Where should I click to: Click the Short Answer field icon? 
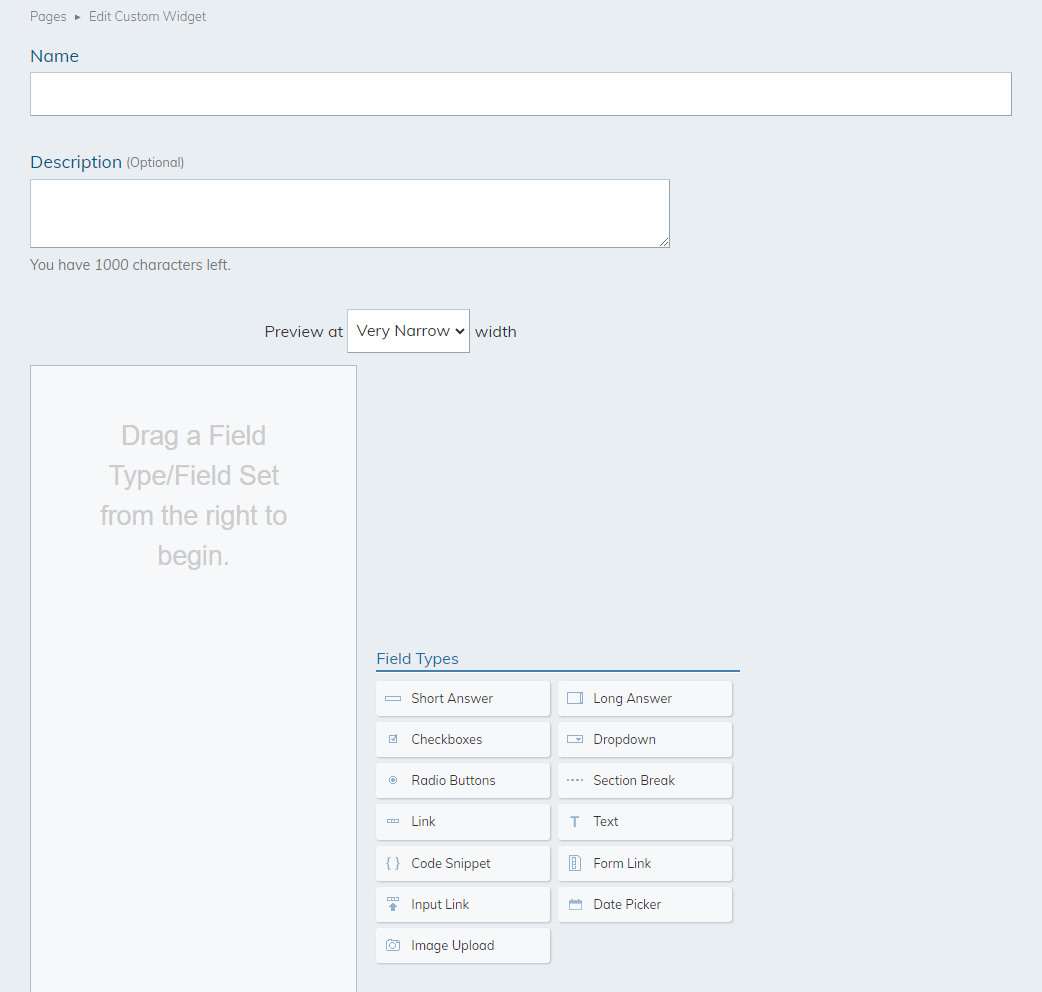click(393, 698)
